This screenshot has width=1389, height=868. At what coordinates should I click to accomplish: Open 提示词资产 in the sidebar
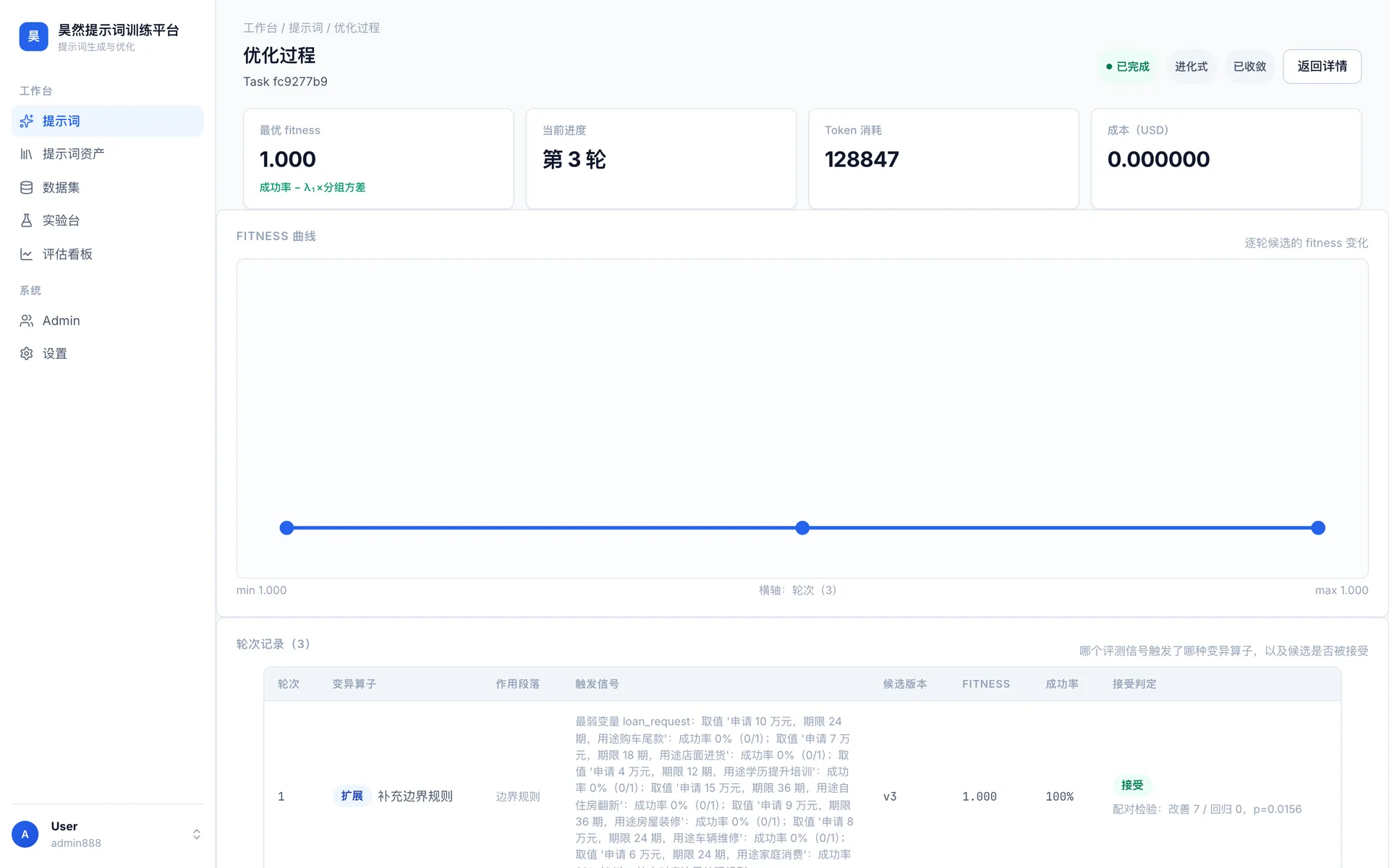(108, 154)
